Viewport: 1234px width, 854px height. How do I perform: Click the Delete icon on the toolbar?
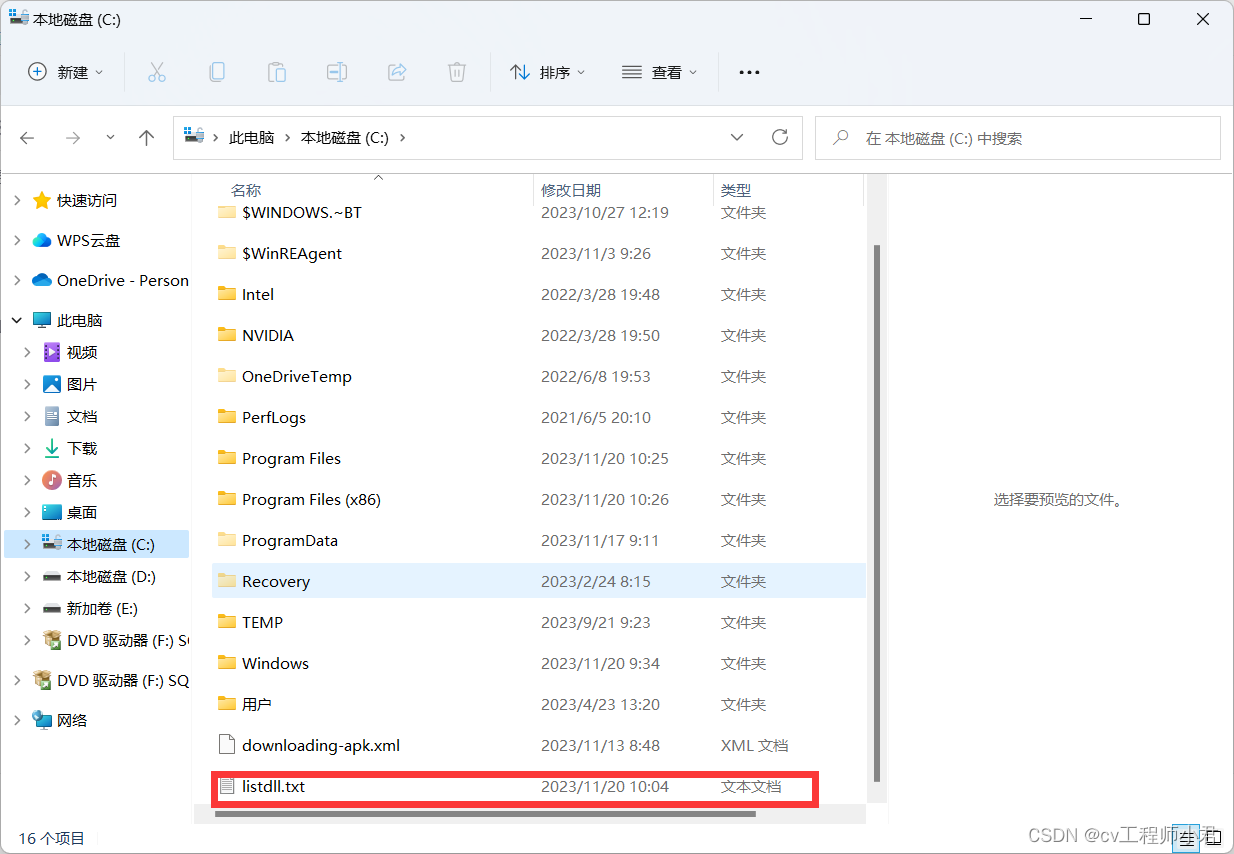[457, 72]
